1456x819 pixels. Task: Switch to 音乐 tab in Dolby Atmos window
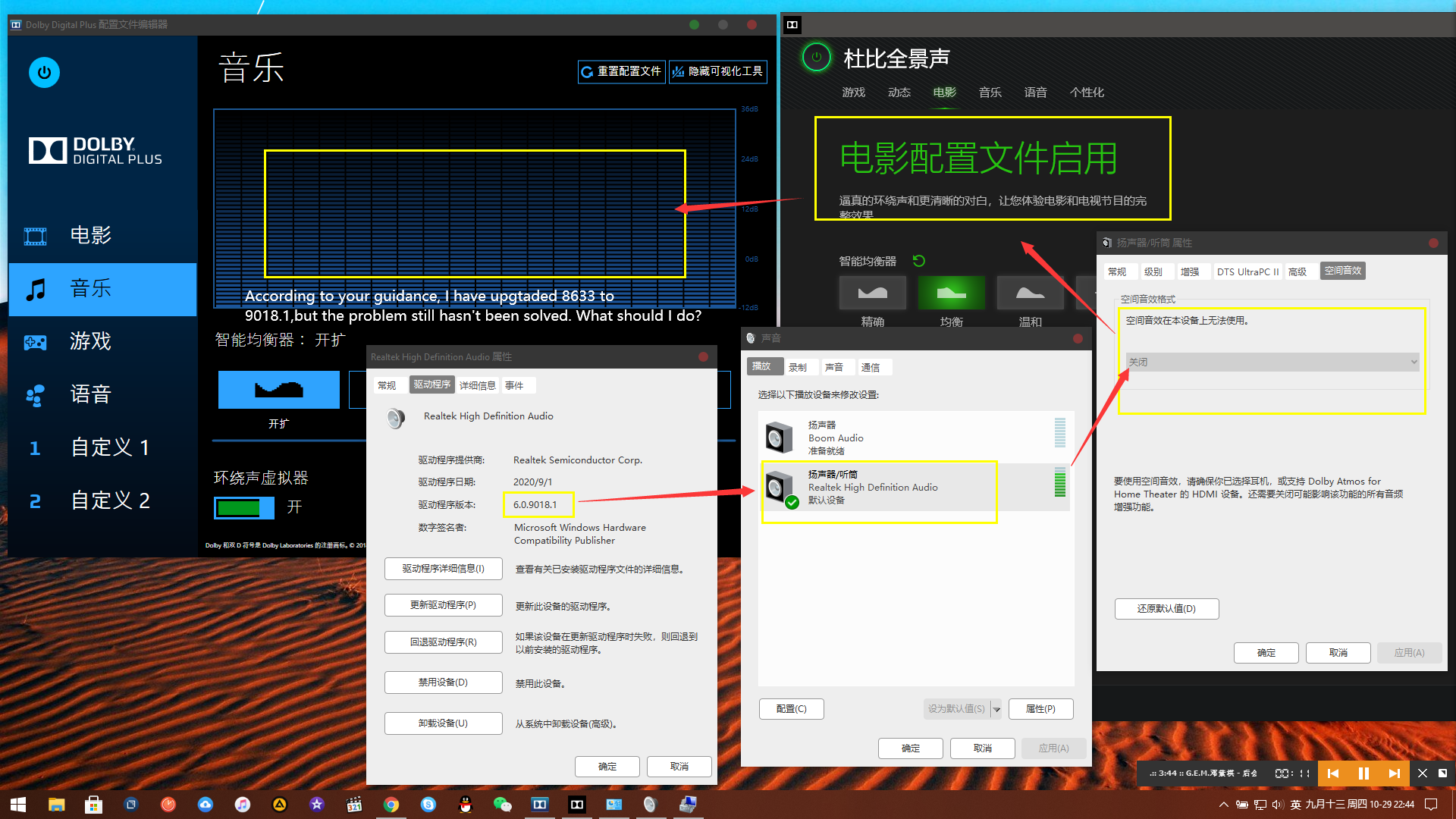click(x=990, y=93)
